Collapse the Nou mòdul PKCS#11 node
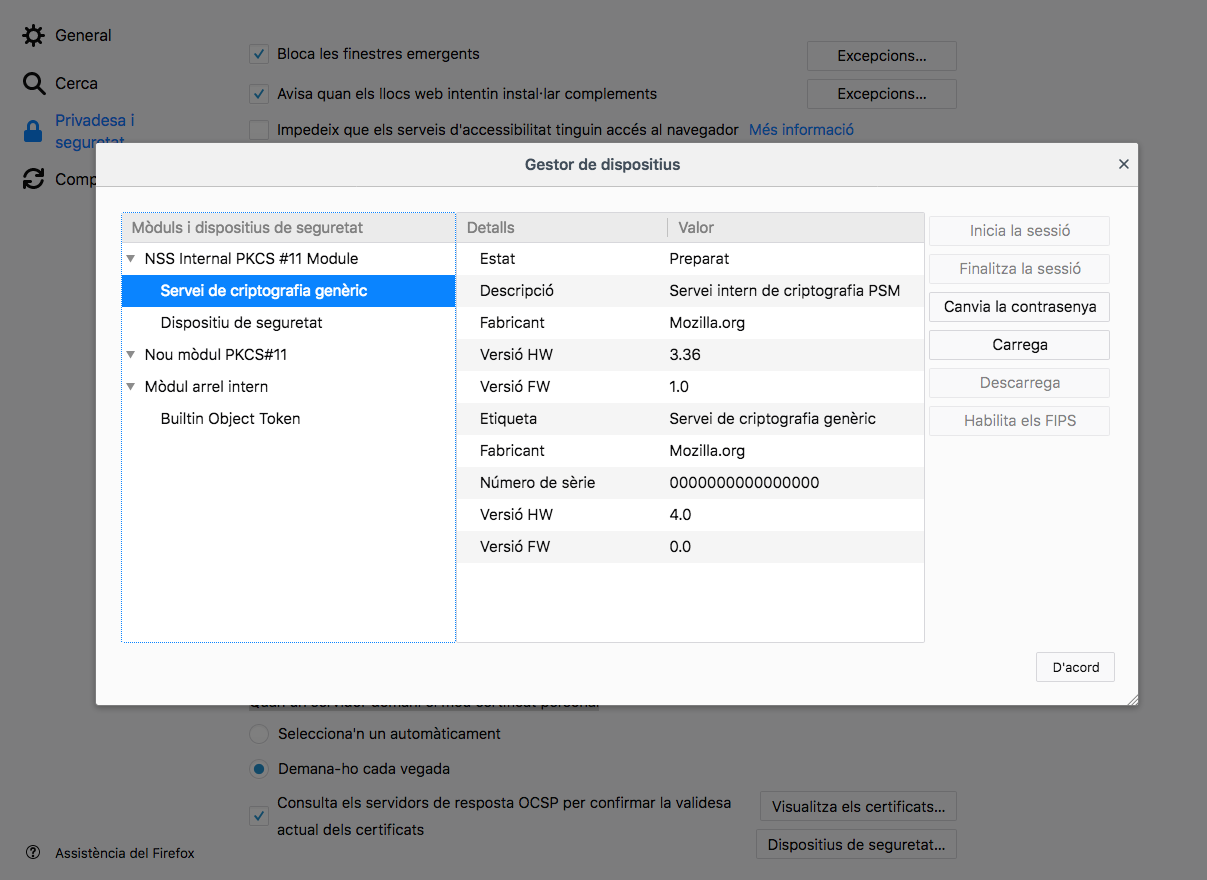 click(x=131, y=355)
